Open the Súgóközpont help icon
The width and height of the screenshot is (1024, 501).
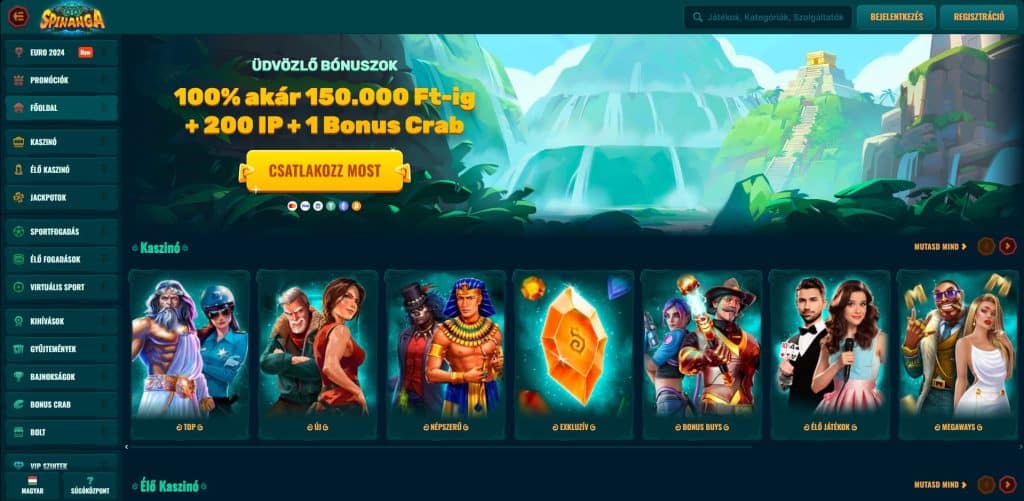click(x=90, y=485)
